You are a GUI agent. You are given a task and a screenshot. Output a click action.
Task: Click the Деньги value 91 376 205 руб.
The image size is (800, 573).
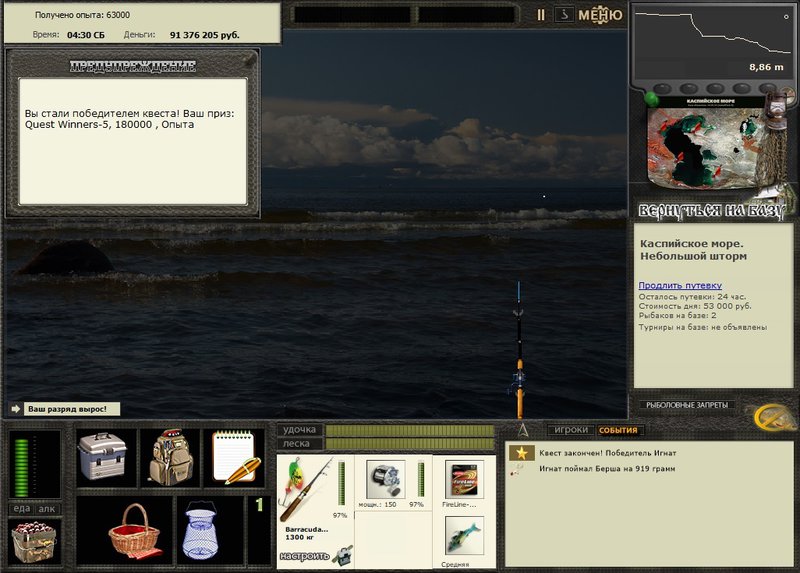tap(205, 35)
